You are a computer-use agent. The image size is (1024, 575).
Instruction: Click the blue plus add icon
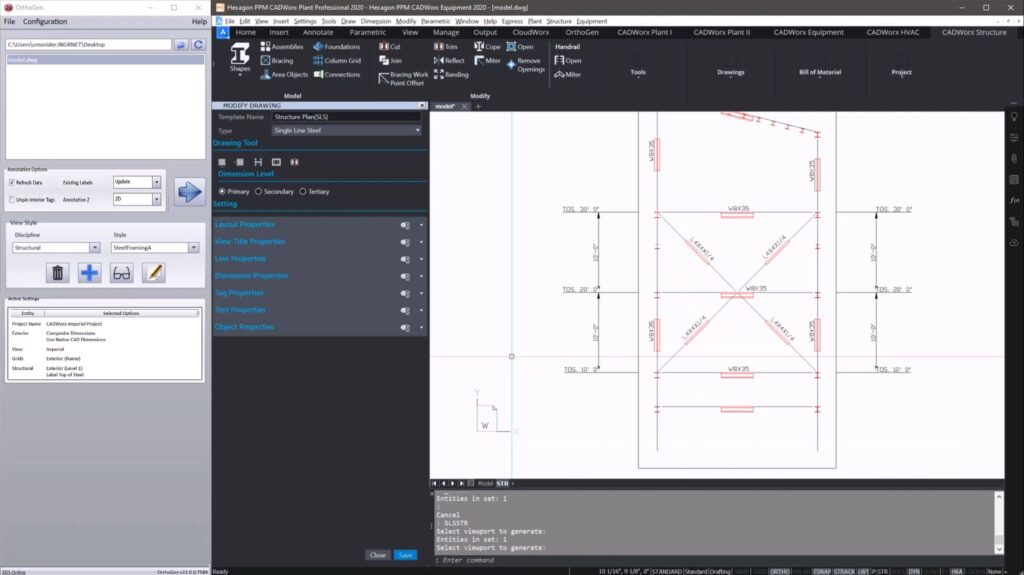pyautogui.click(x=90, y=272)
